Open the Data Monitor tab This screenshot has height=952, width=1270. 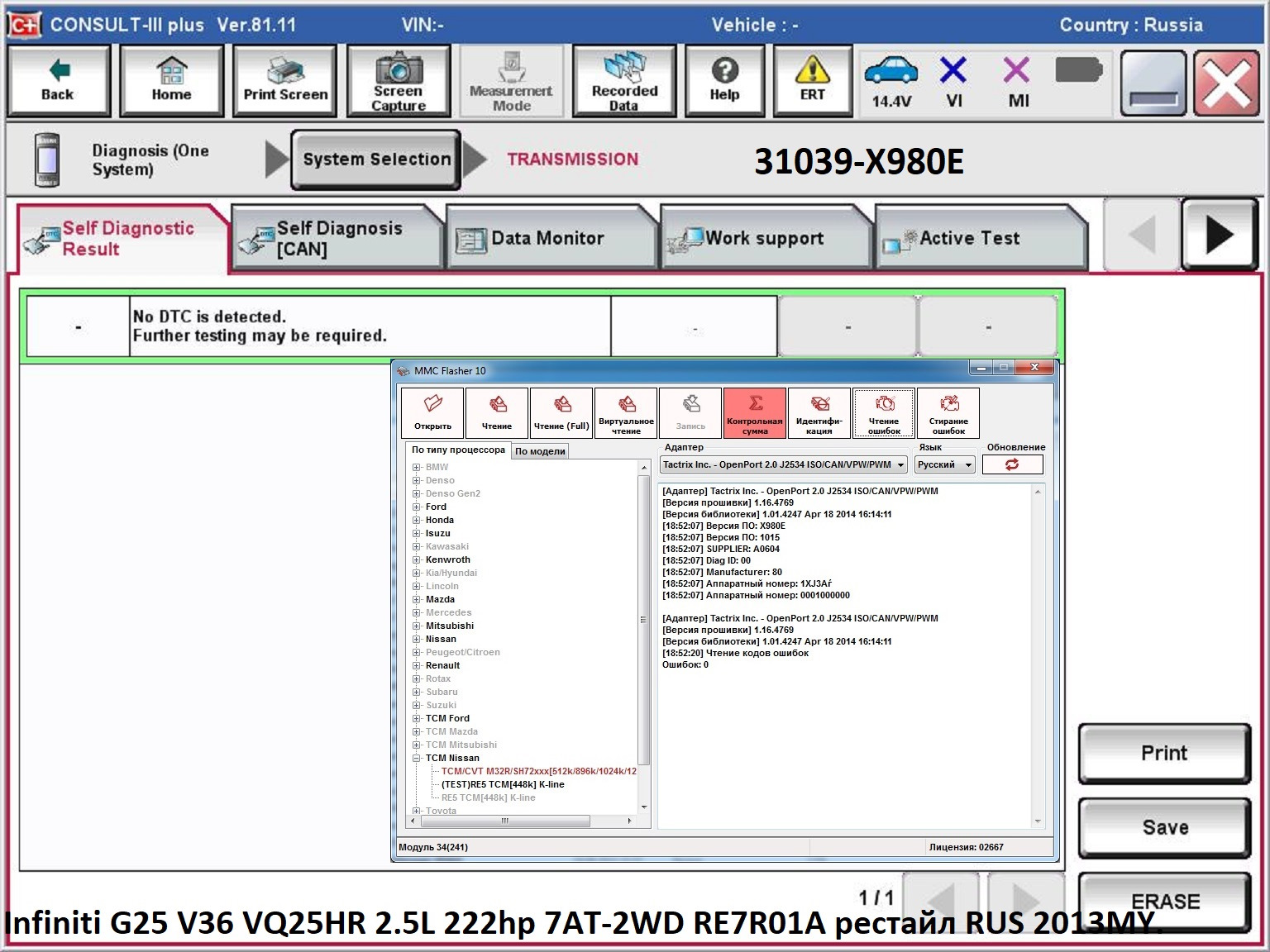[x=551, y=239]
